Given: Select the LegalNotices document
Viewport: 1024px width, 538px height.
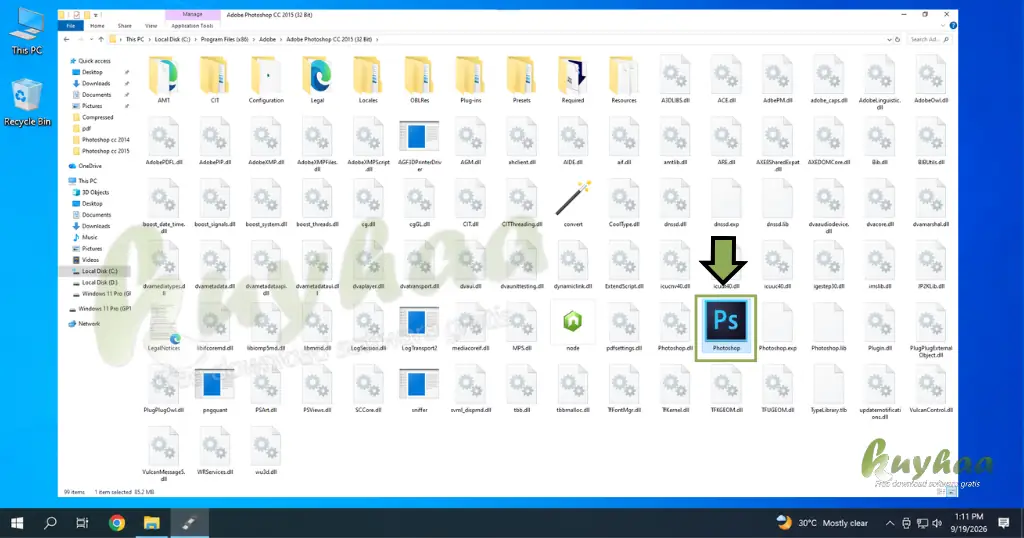Looking at the screenshot, I should 163,328.
